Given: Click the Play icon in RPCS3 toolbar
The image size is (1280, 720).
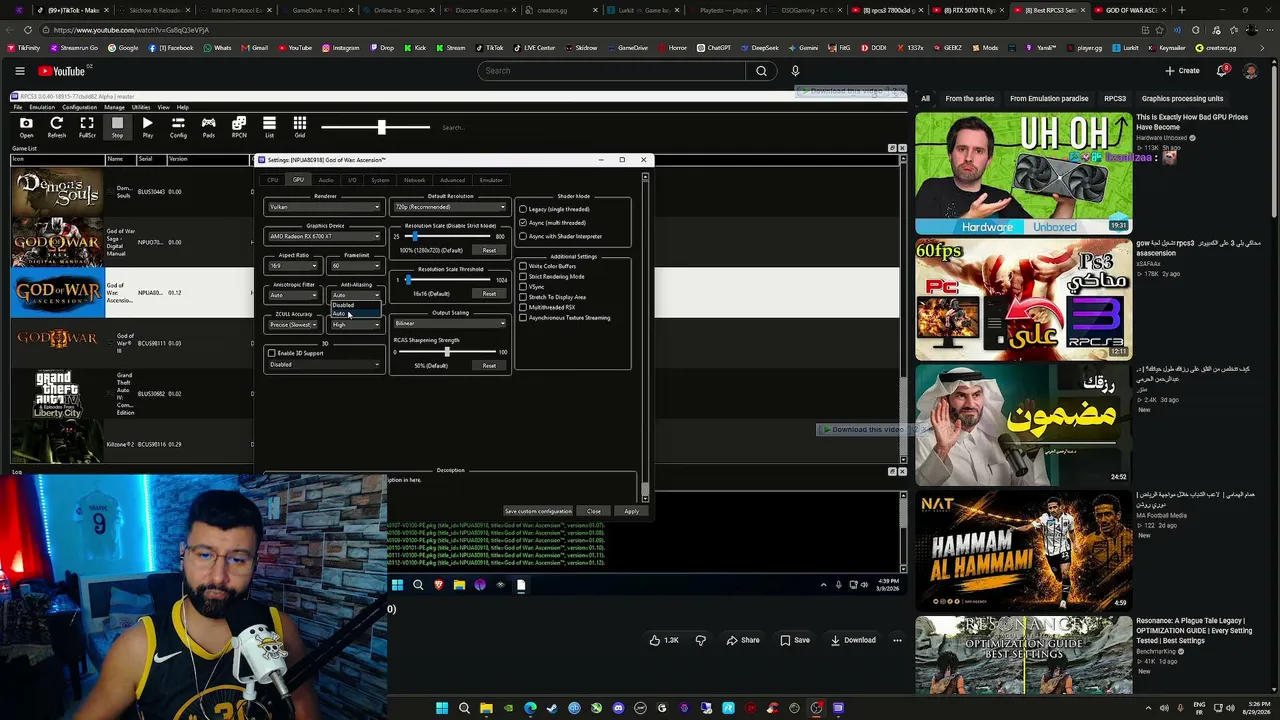Looking at the screenshot, I should [x=148, y=127].
